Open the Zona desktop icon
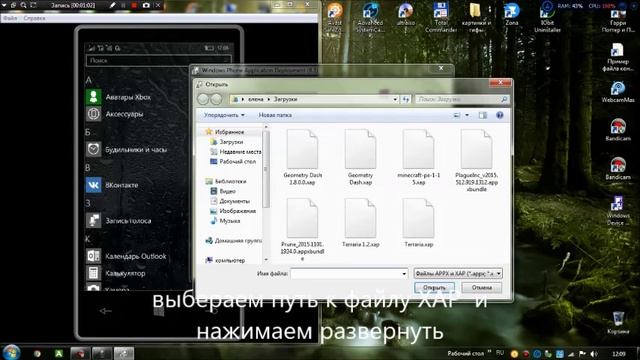 click(x=512, y=14)
